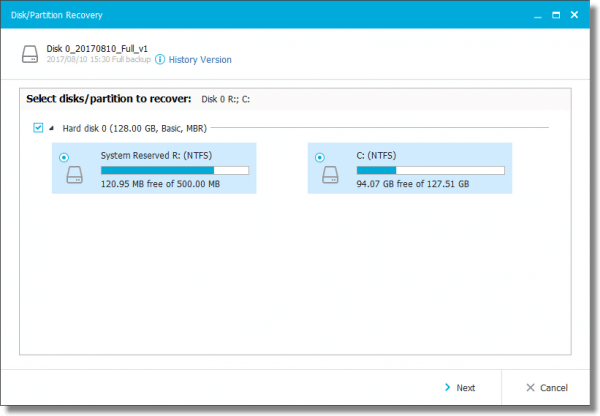Uncheck the Hard disk 0 checkbox
600x416 pixels.
(38, 127)
